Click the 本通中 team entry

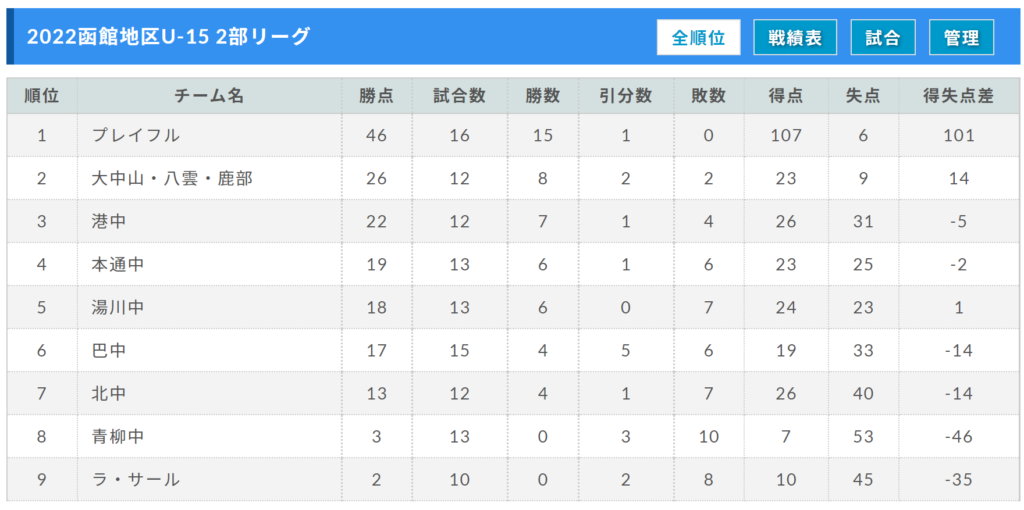pyautogui.click(x=118, y=264)
